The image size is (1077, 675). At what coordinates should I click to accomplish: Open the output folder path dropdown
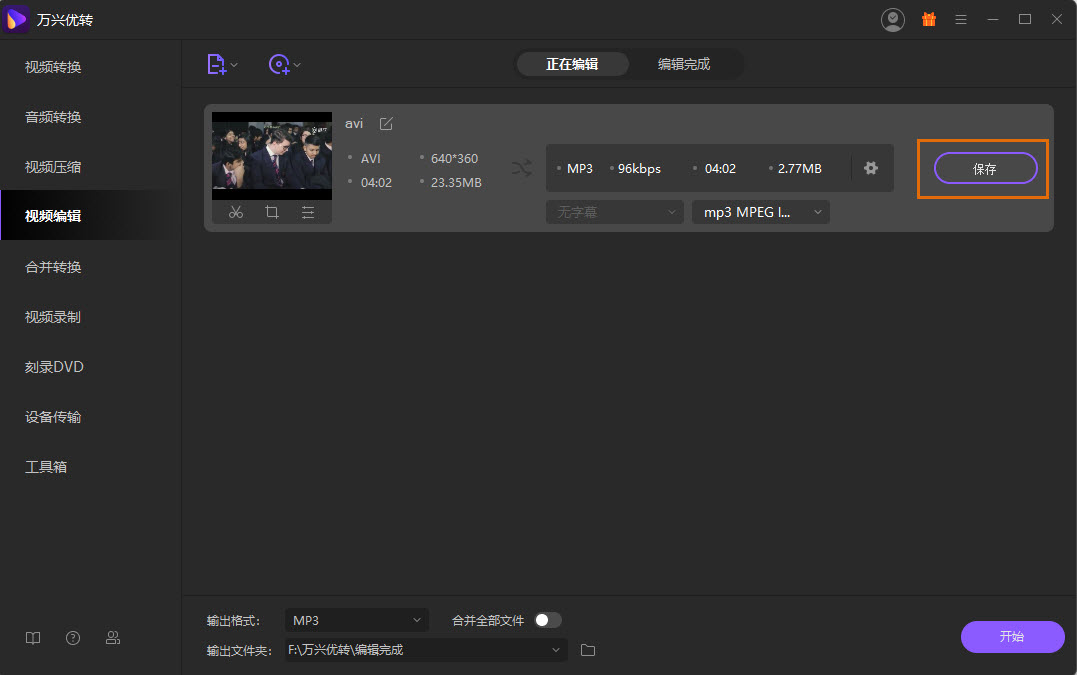pyautogui.click(x=556, y=650)
